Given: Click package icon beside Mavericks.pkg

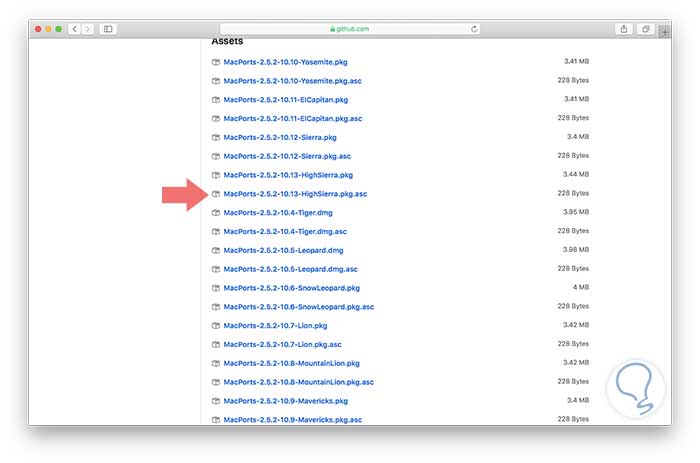Looking at the screenshot, I should tap(216, 401).
